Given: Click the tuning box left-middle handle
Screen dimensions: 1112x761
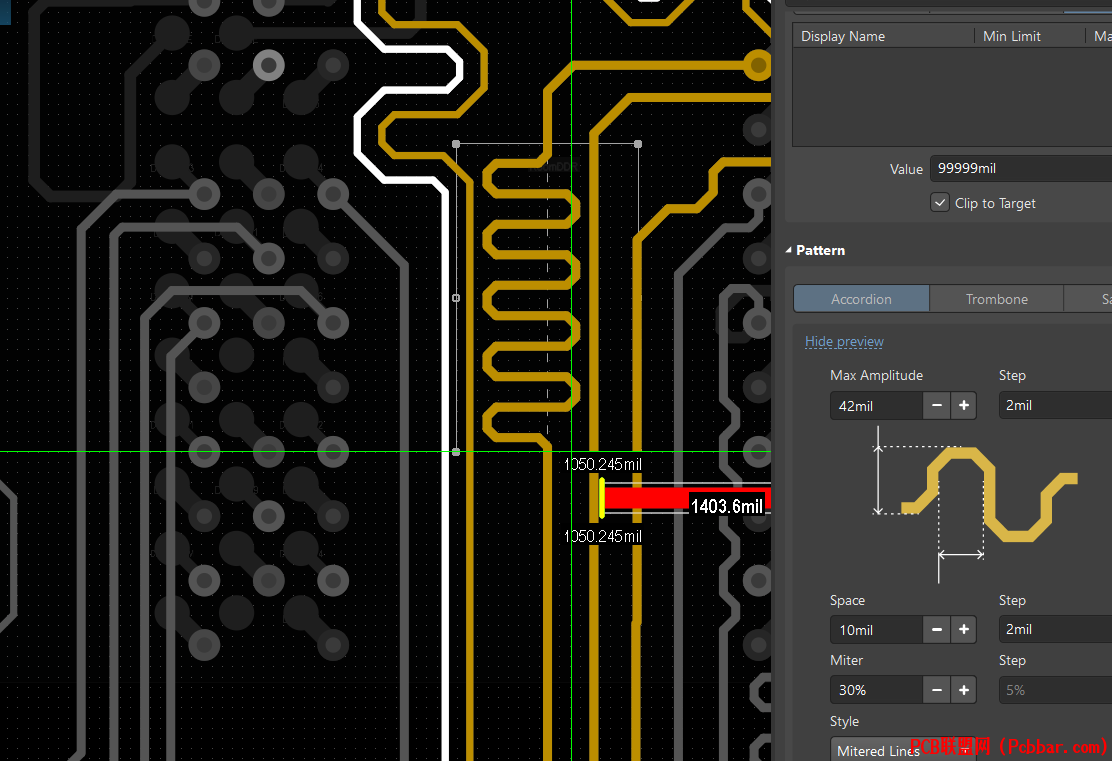Looking at the screenshot, I should pyautogui.click(x=456, y=298).
